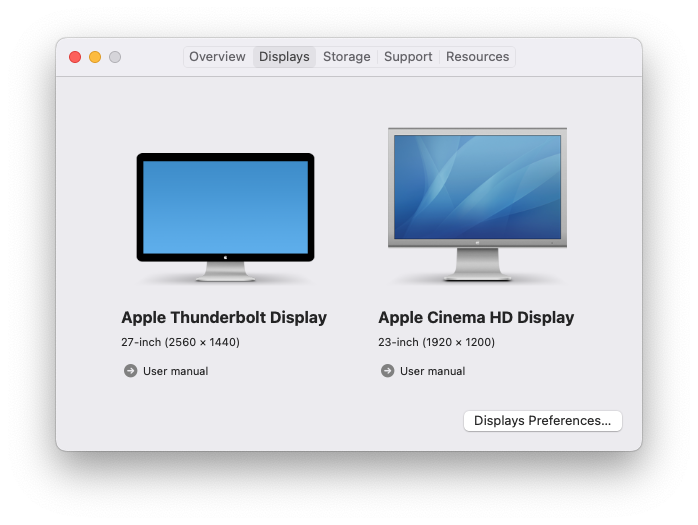Click the disabled gray zoom window button
The width and height of the screenshot is (698, 525).
(115, 57)
